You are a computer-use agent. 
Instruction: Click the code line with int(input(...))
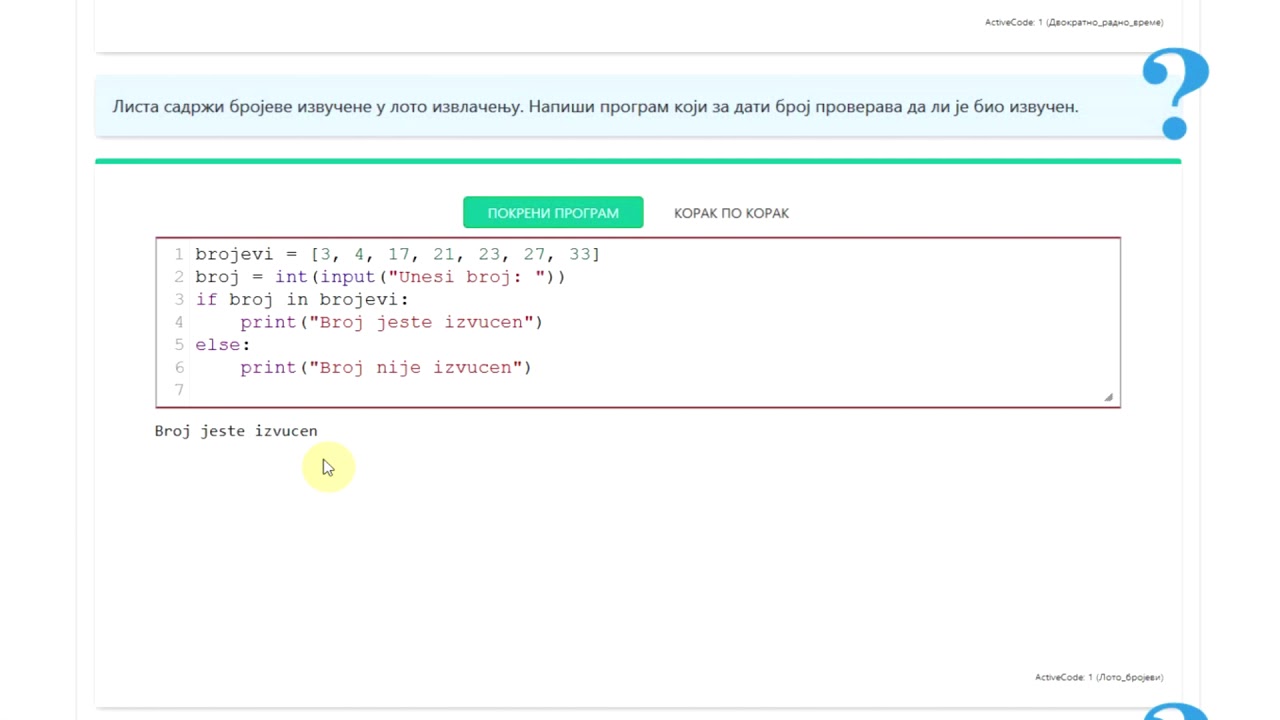tap(380, 277)
